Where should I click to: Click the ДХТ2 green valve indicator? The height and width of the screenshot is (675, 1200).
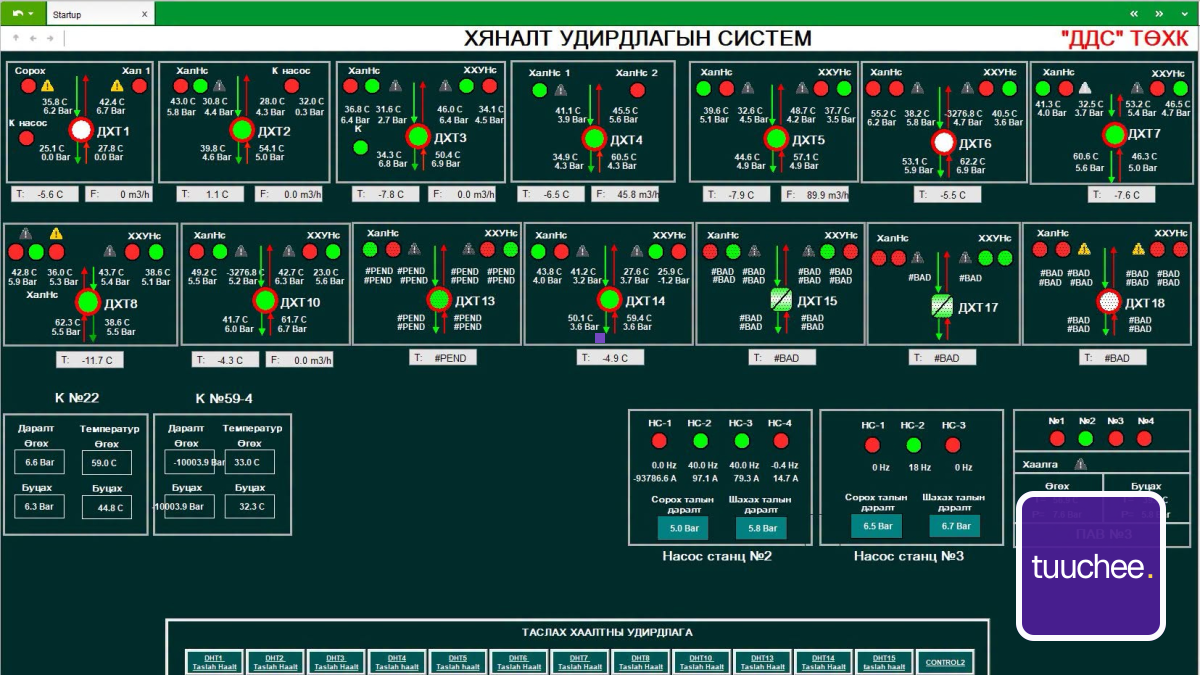pos(242,130)
